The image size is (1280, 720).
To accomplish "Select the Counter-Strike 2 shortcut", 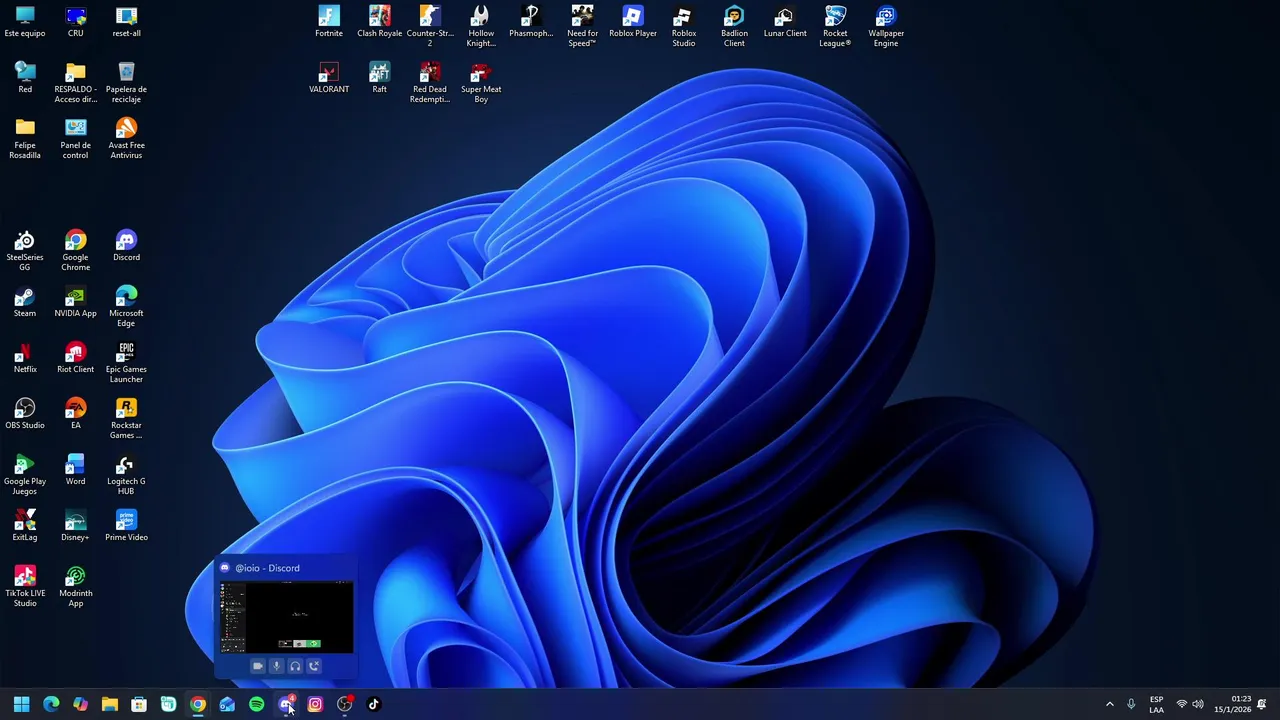I will click(x=430, y=26).
